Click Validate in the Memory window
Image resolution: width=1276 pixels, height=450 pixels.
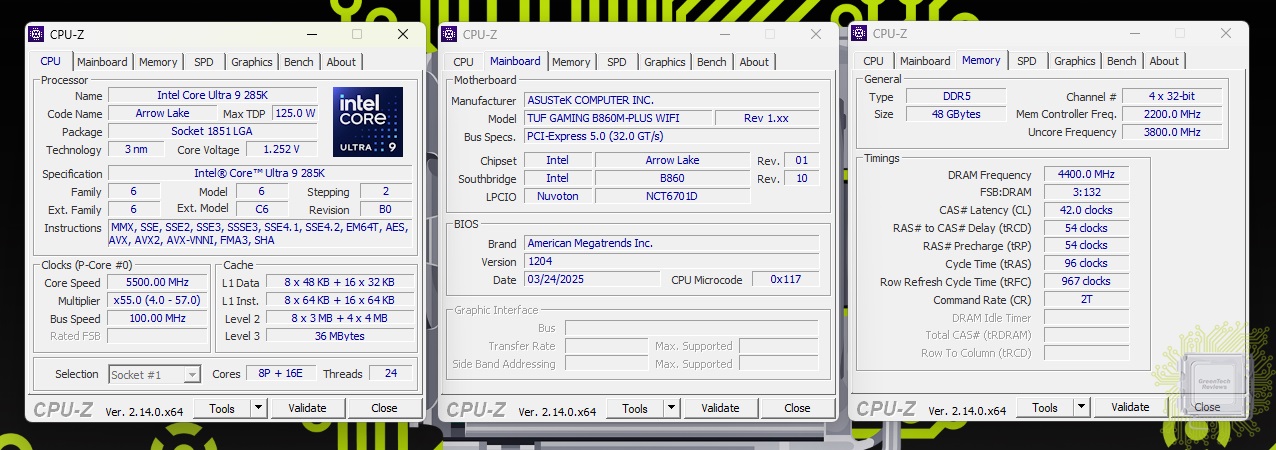[1130, 407]
